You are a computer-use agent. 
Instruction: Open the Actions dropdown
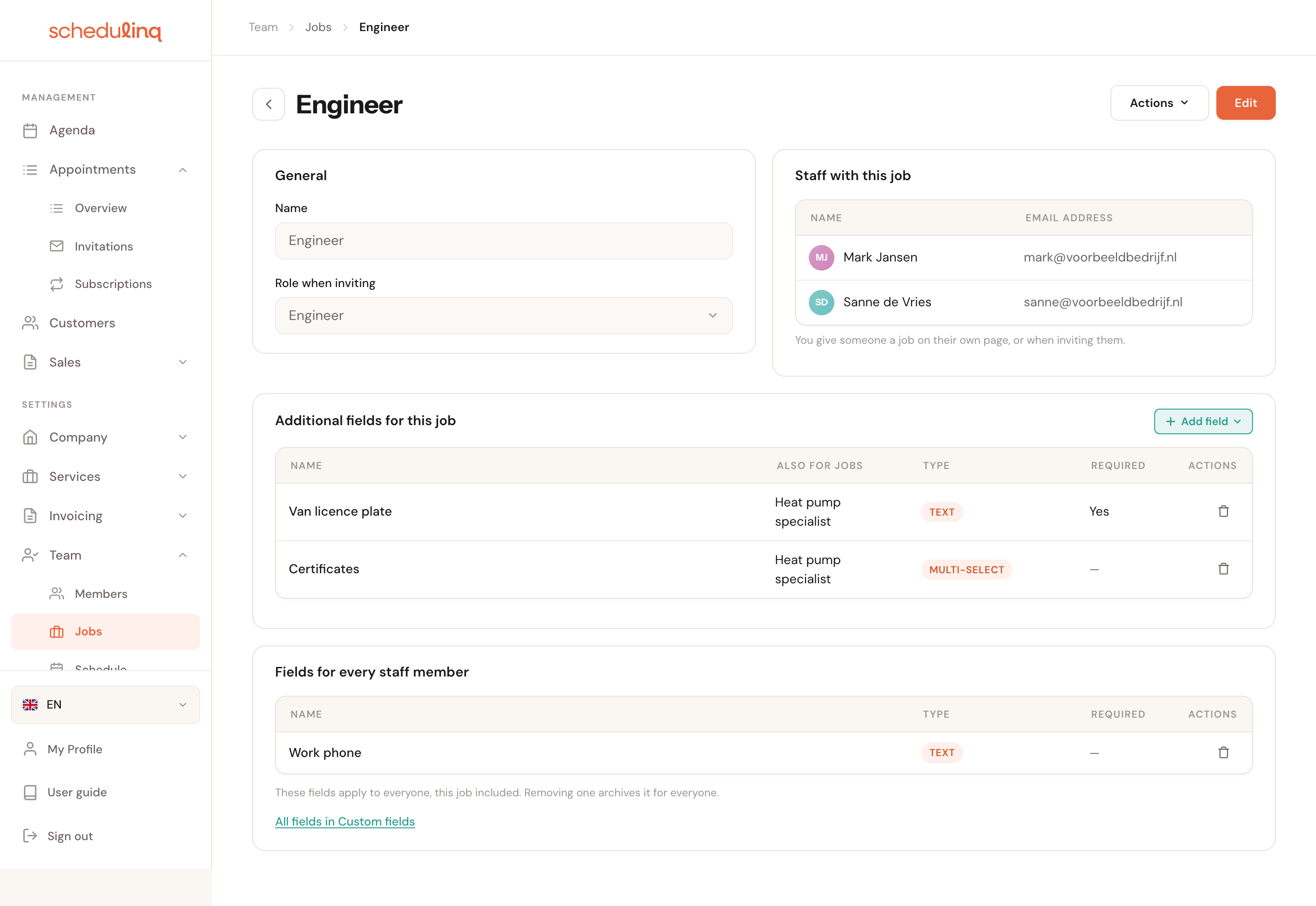[1159, 103]
